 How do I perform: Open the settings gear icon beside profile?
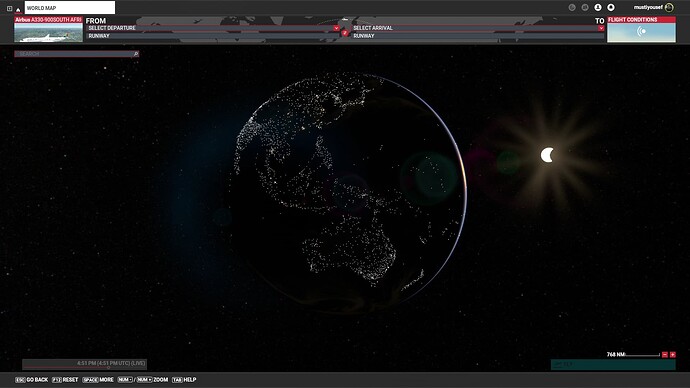tap(611, 7)
